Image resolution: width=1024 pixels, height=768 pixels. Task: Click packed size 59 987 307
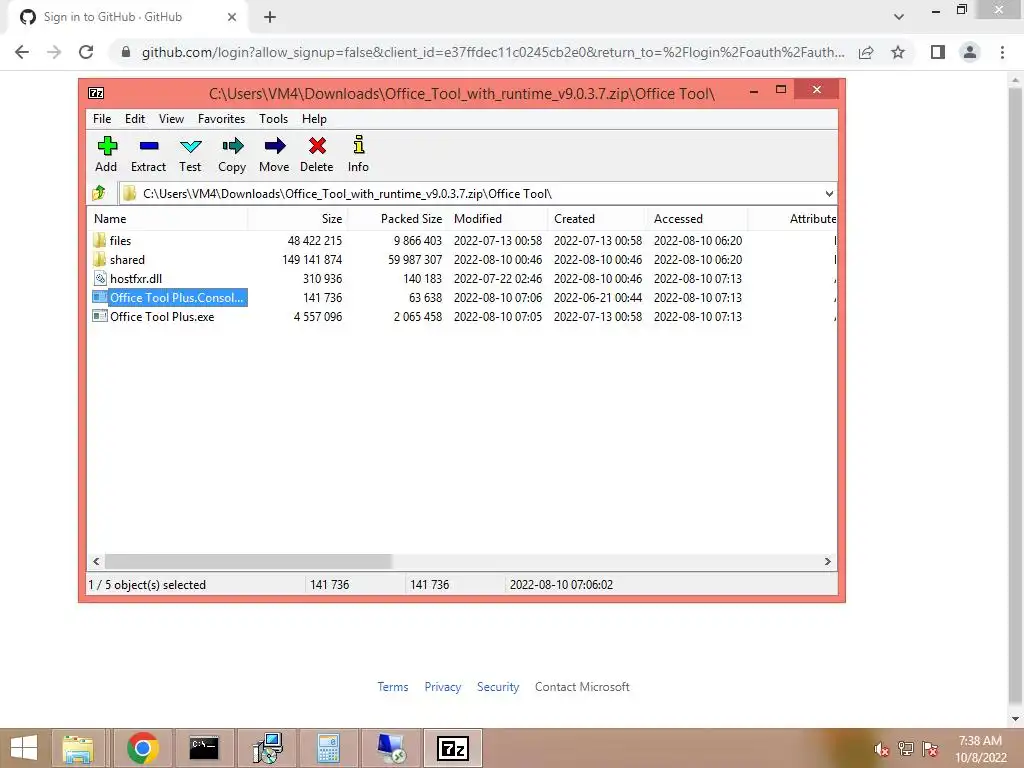coord(415,260)
